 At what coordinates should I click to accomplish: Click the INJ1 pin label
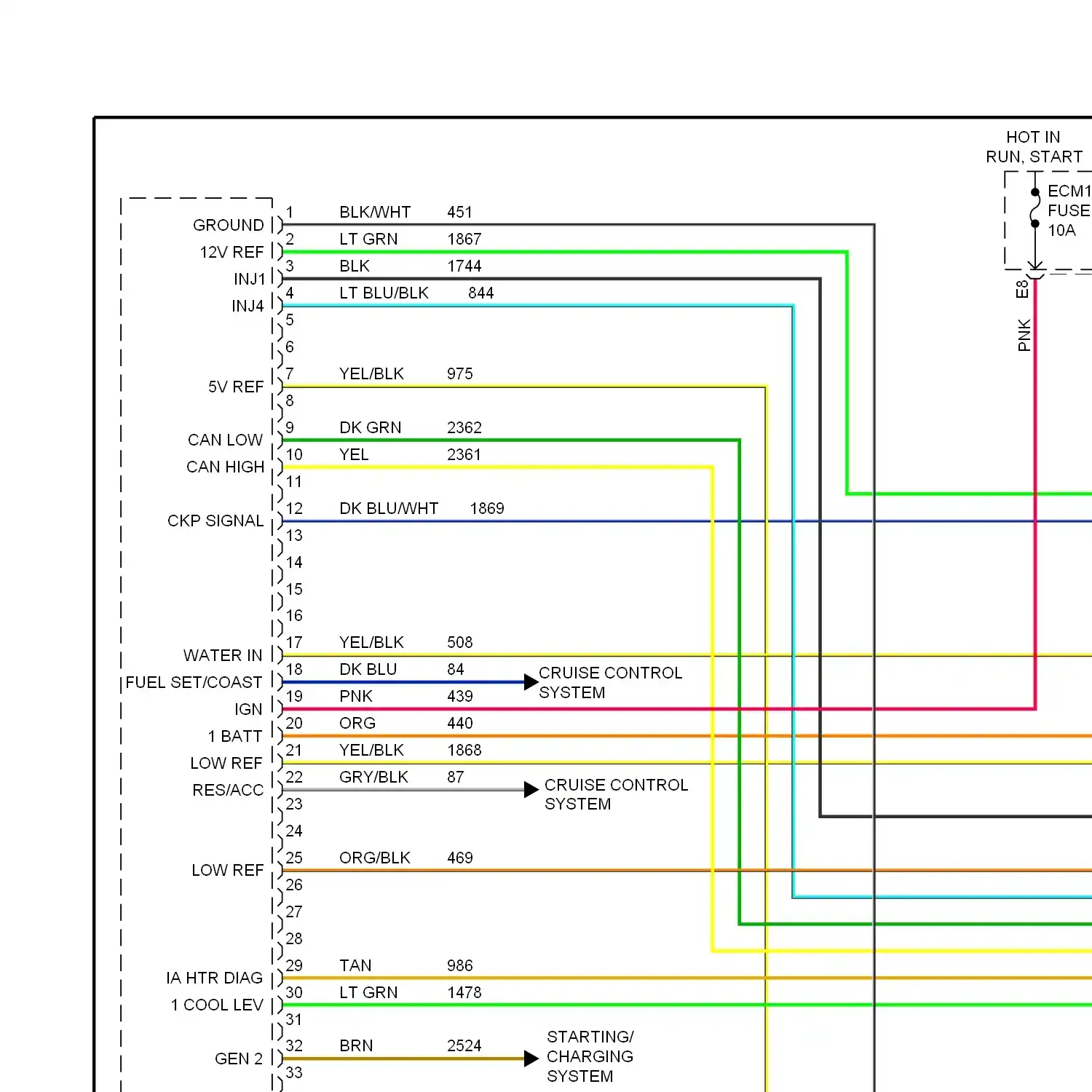click(x=250, y=280)
